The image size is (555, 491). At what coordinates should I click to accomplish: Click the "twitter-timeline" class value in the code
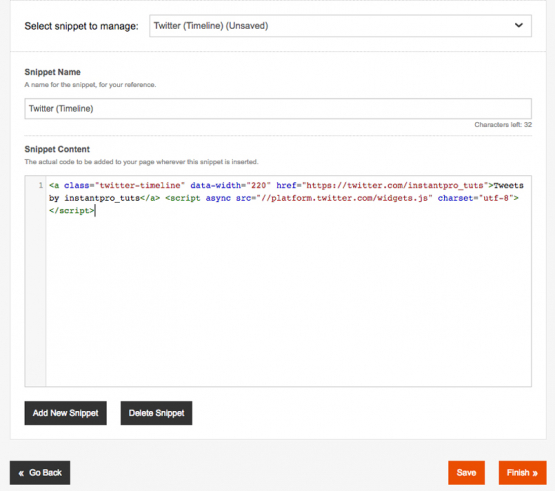pyautogui.click(x=140, y=185)
